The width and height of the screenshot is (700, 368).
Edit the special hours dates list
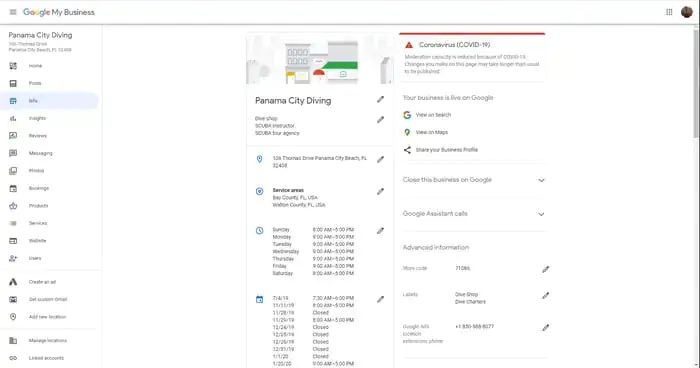[x=380, y=299]
